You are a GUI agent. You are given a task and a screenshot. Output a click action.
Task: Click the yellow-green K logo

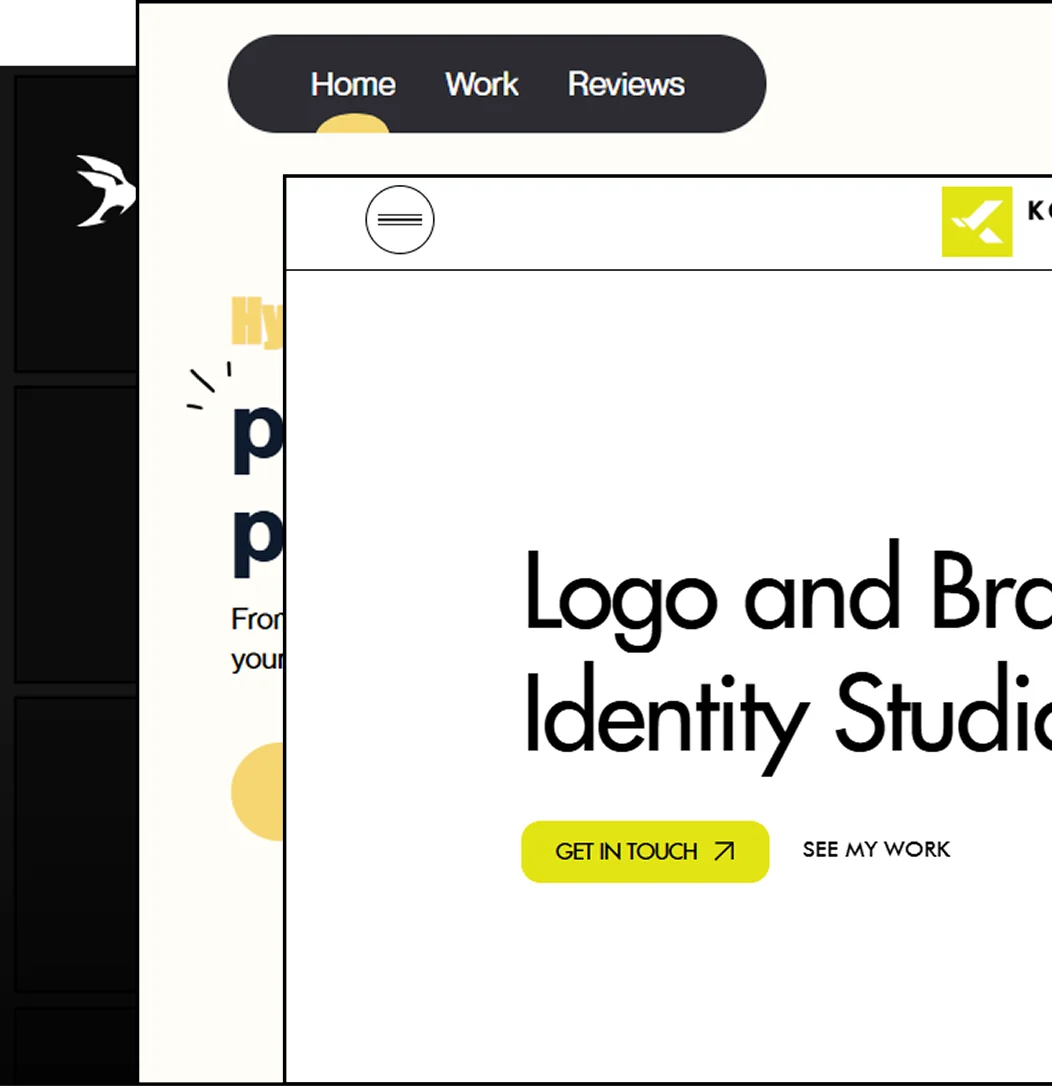pyautogui.click(x=976, y=221)
